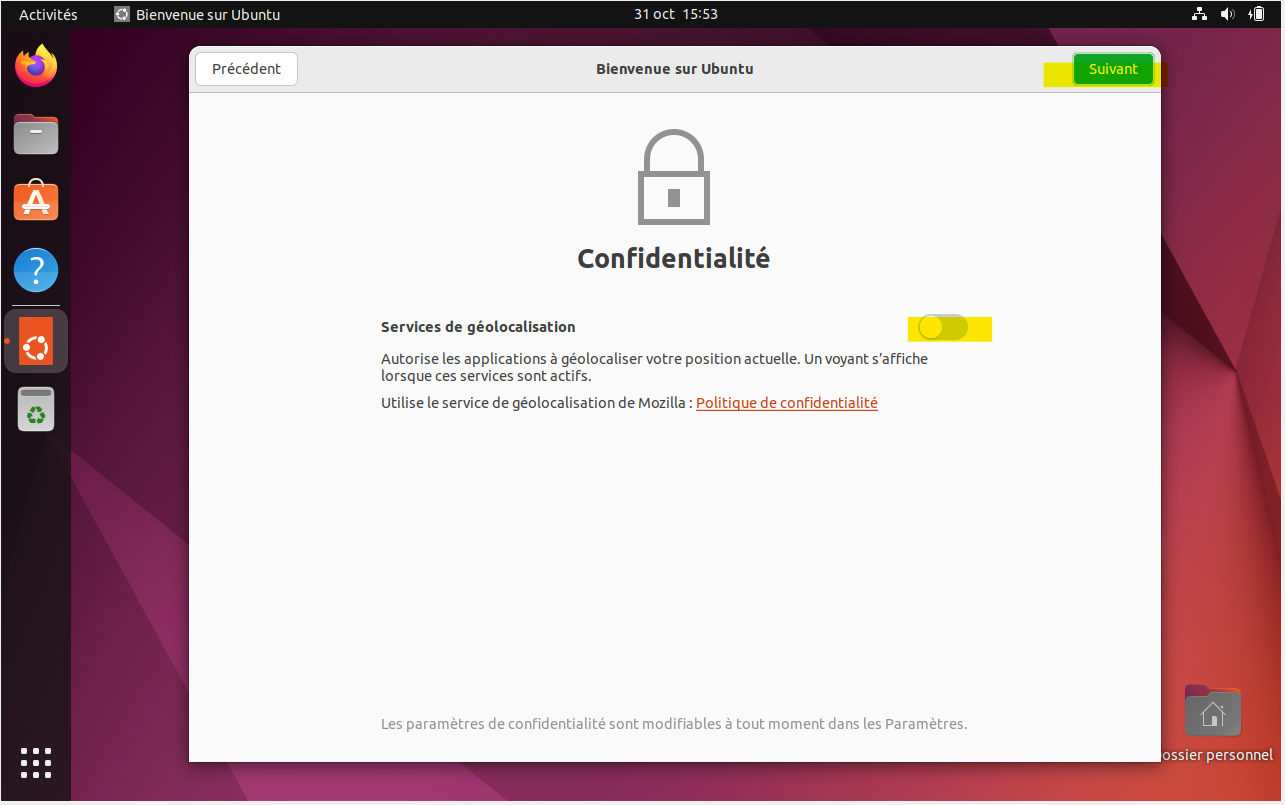Screen dimensions: 1285x805
Task: Launch Firefox from the dock
Action: tap(36, 67)
